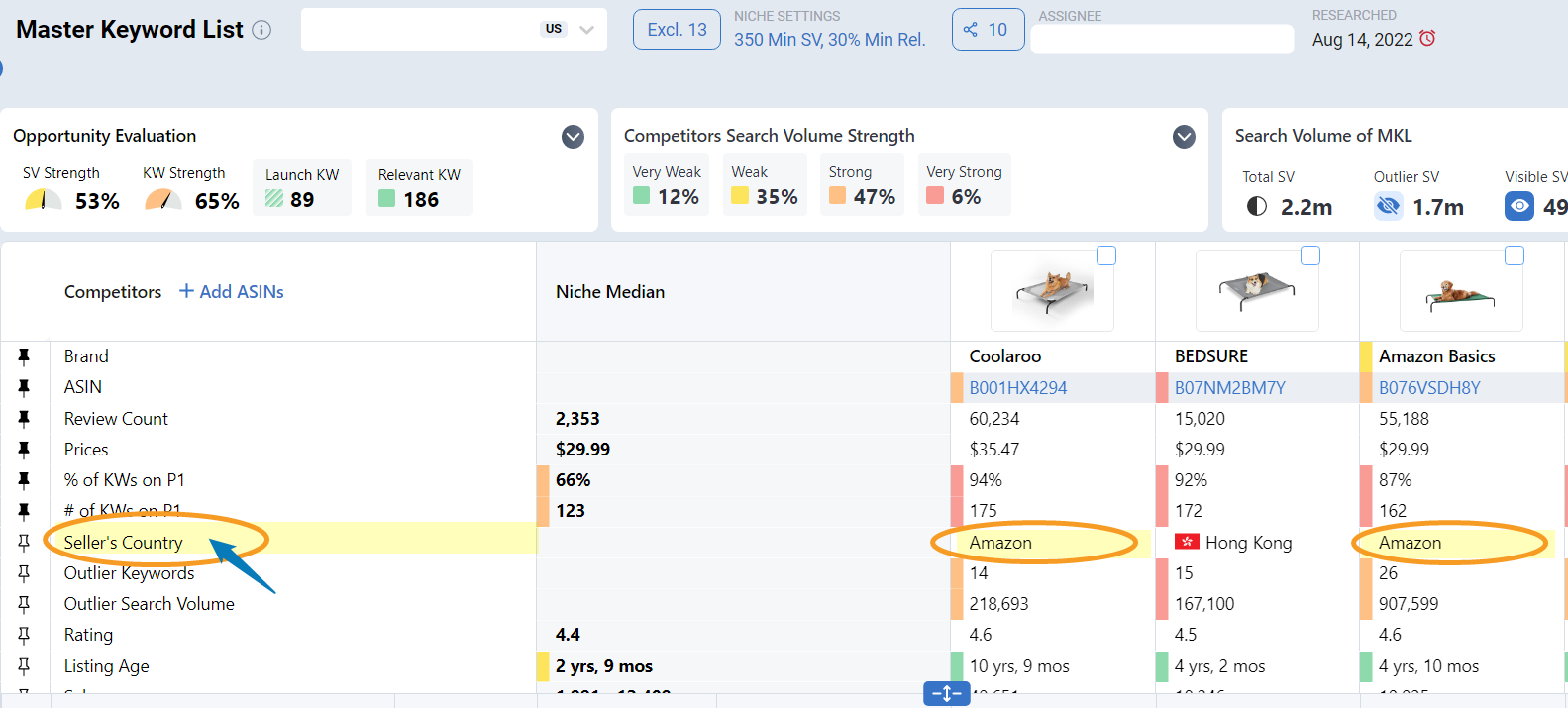The width and height of the screenshot is (1568, 708).
Task: Click Amazon Basics outlier search volume 907,599
Action: [1410, 604]
